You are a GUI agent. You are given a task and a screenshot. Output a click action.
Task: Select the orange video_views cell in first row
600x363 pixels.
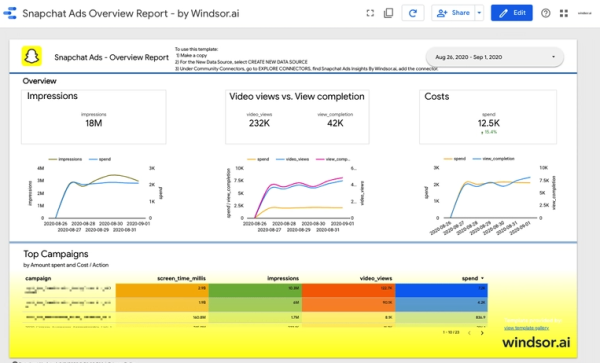click(349, 290)
